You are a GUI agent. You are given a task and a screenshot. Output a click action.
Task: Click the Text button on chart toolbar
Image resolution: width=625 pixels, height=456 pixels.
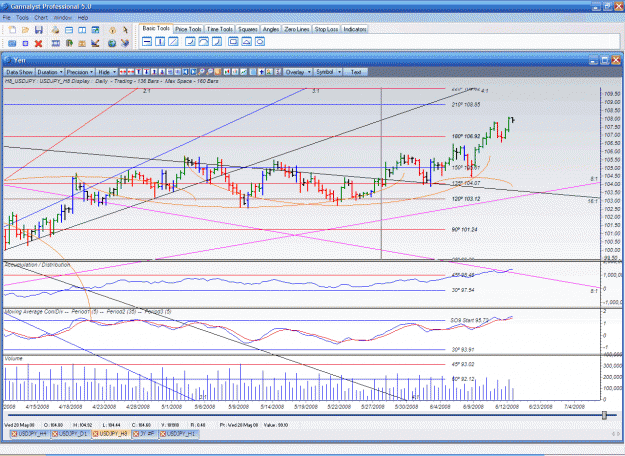click(x=356, y=72)
